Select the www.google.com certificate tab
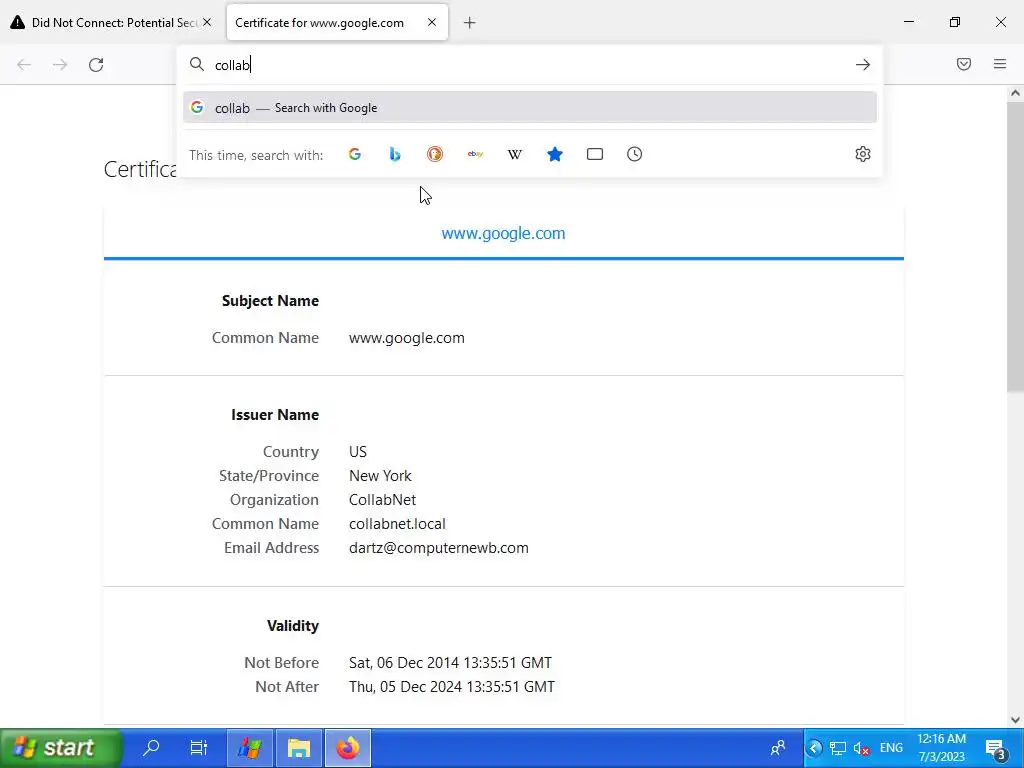This screenshot has width=1024, height=768. click(x=504, y=233)
